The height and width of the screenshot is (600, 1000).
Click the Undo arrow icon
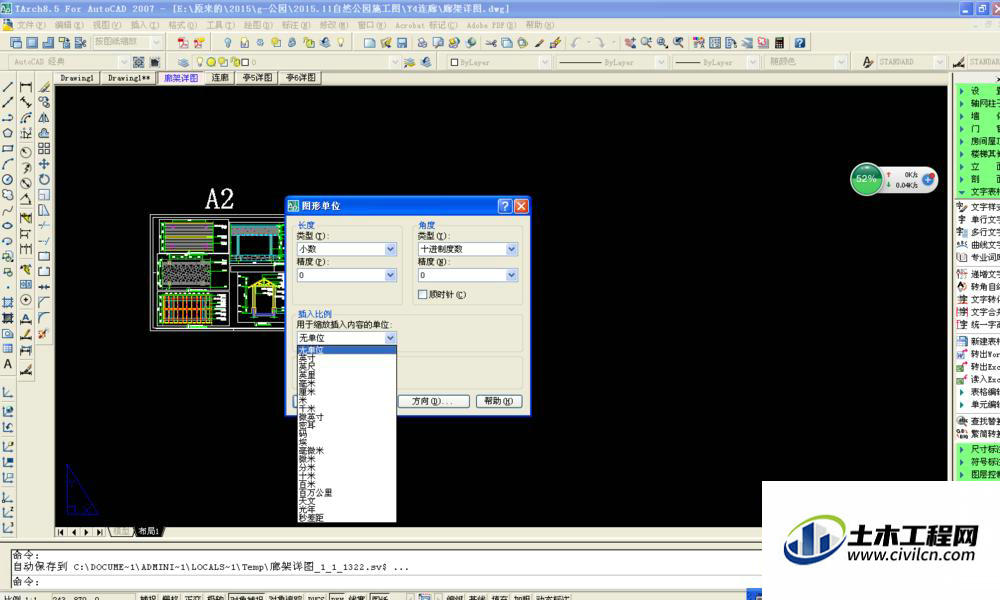tap(575, 43)
